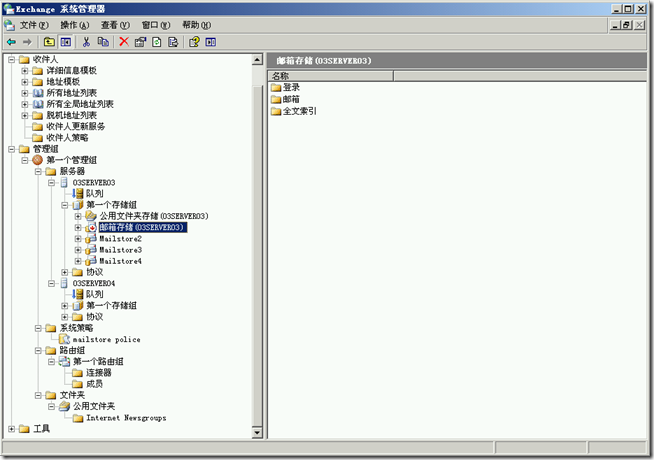Screen dimensions: 654x460
Task: Click the 名称 column header
Action: pos(331,76)
